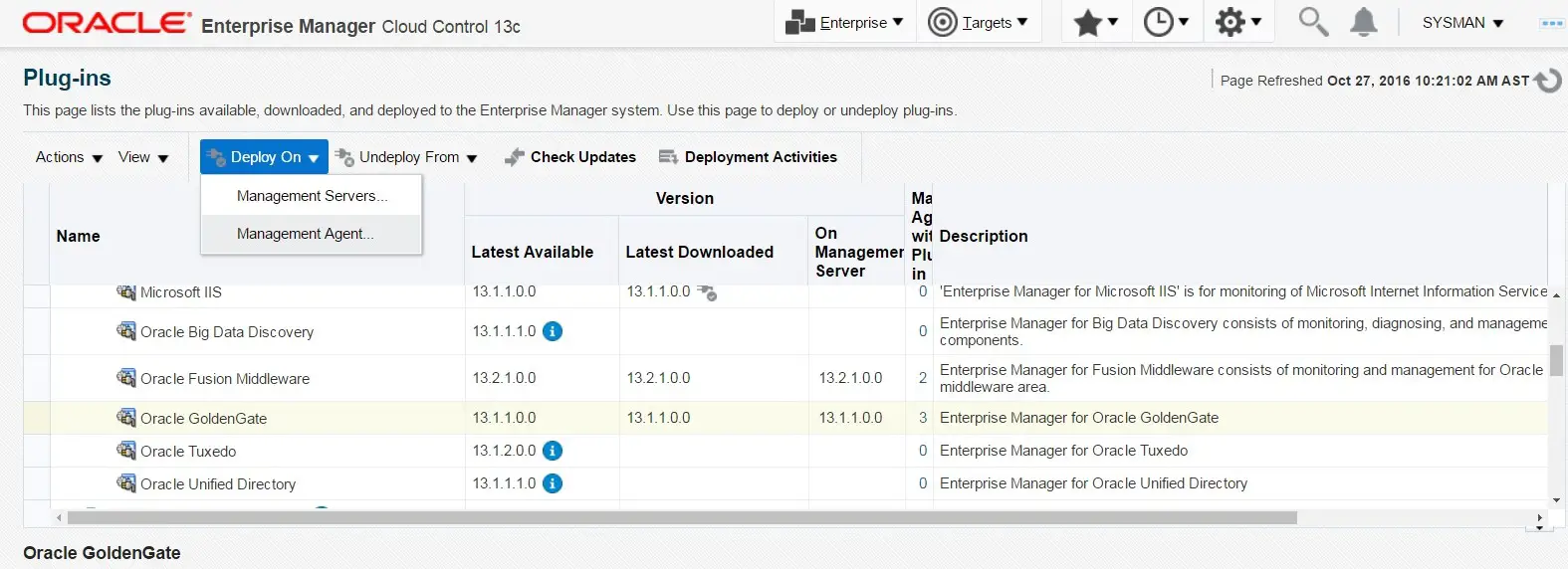The width and height of the screenshot is (1568, 569).
Task: Click the Fusion Middleware agent count value 2
Action: click(x=923, y=378)
